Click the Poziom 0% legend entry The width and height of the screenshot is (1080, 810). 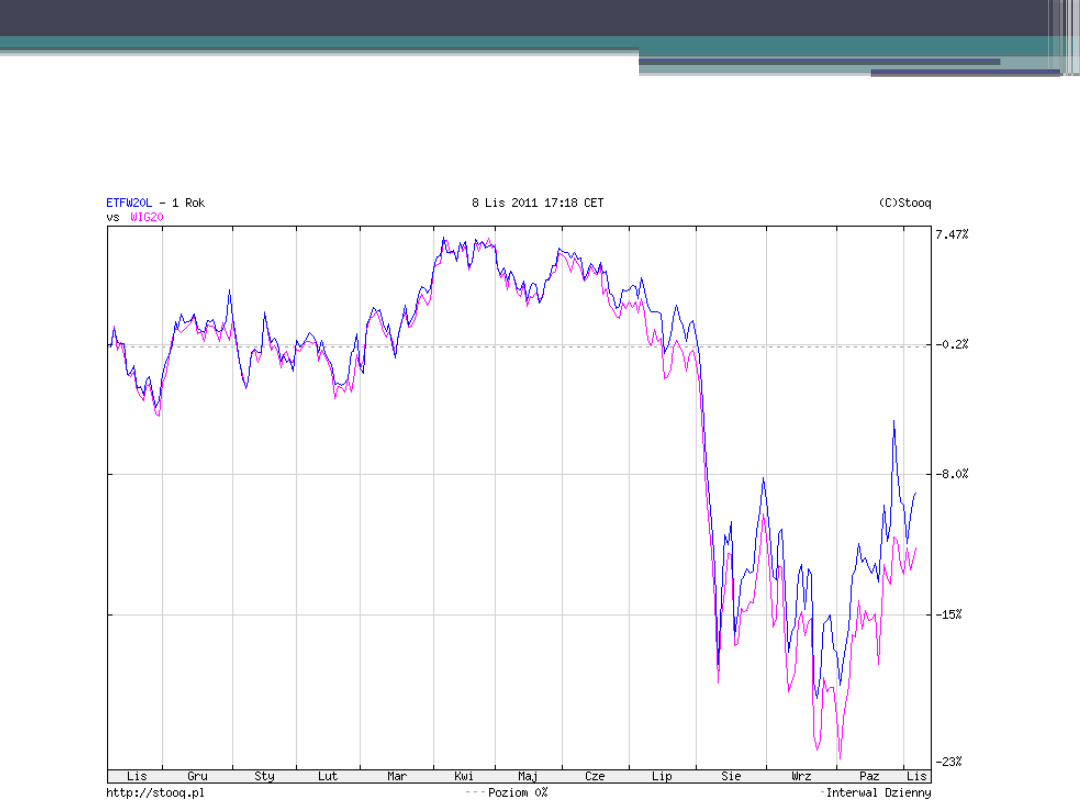517,793
